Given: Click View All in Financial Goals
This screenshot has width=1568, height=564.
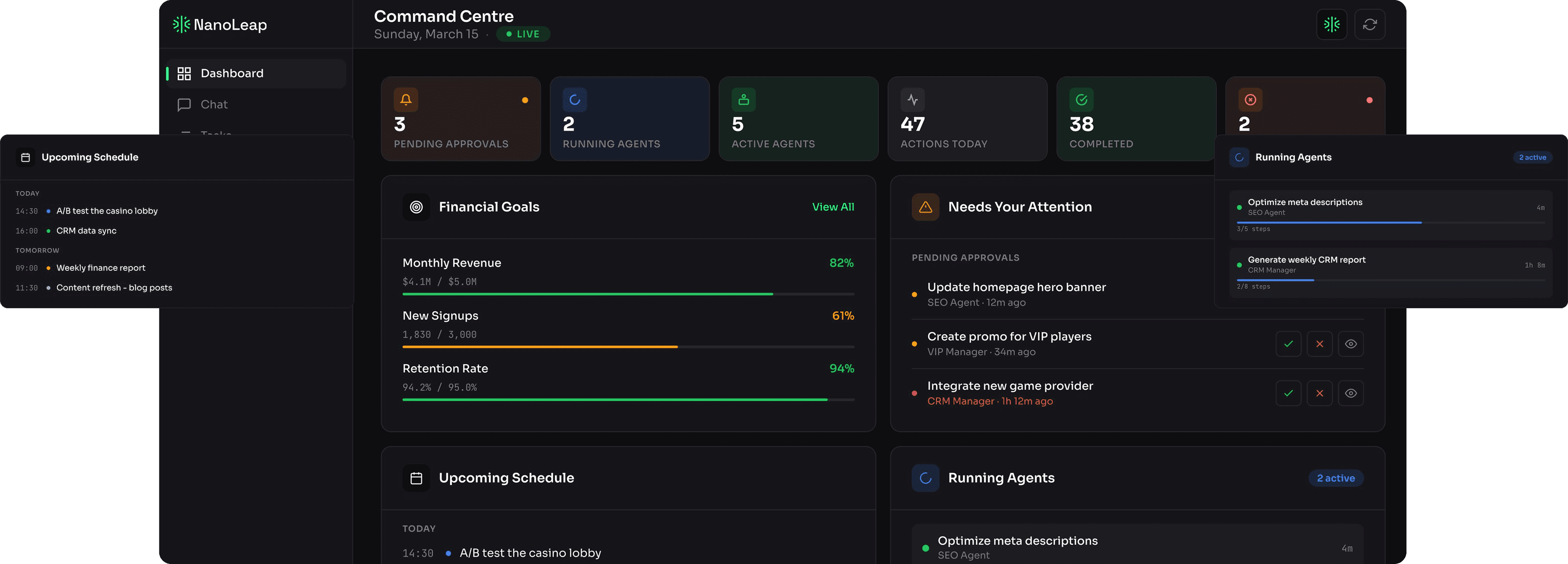Looking at the screenshot, I should [x=833, y=207].
